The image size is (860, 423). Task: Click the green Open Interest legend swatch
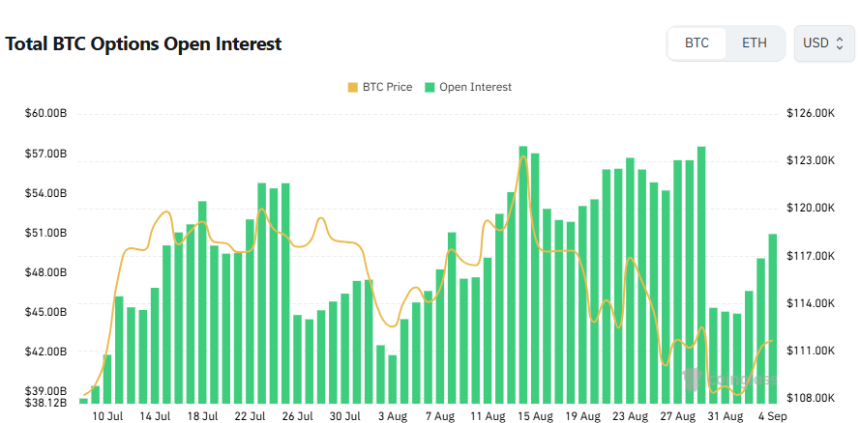[430, 87]
